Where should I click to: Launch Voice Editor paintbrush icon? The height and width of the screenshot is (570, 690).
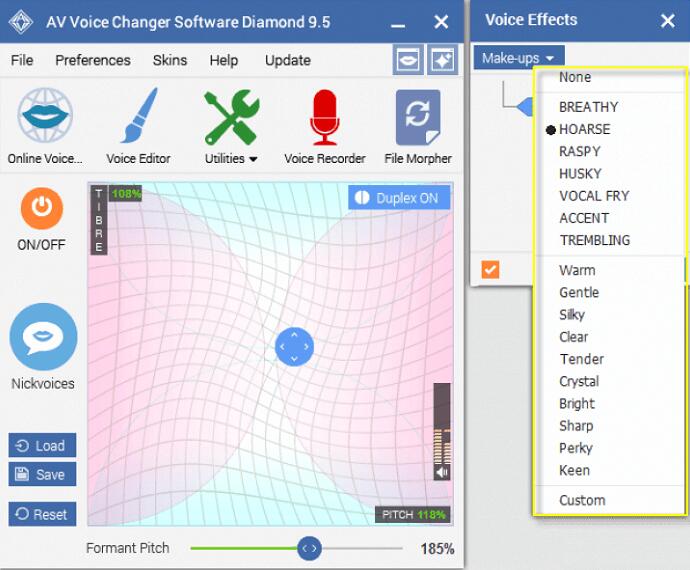pos(139,115)
